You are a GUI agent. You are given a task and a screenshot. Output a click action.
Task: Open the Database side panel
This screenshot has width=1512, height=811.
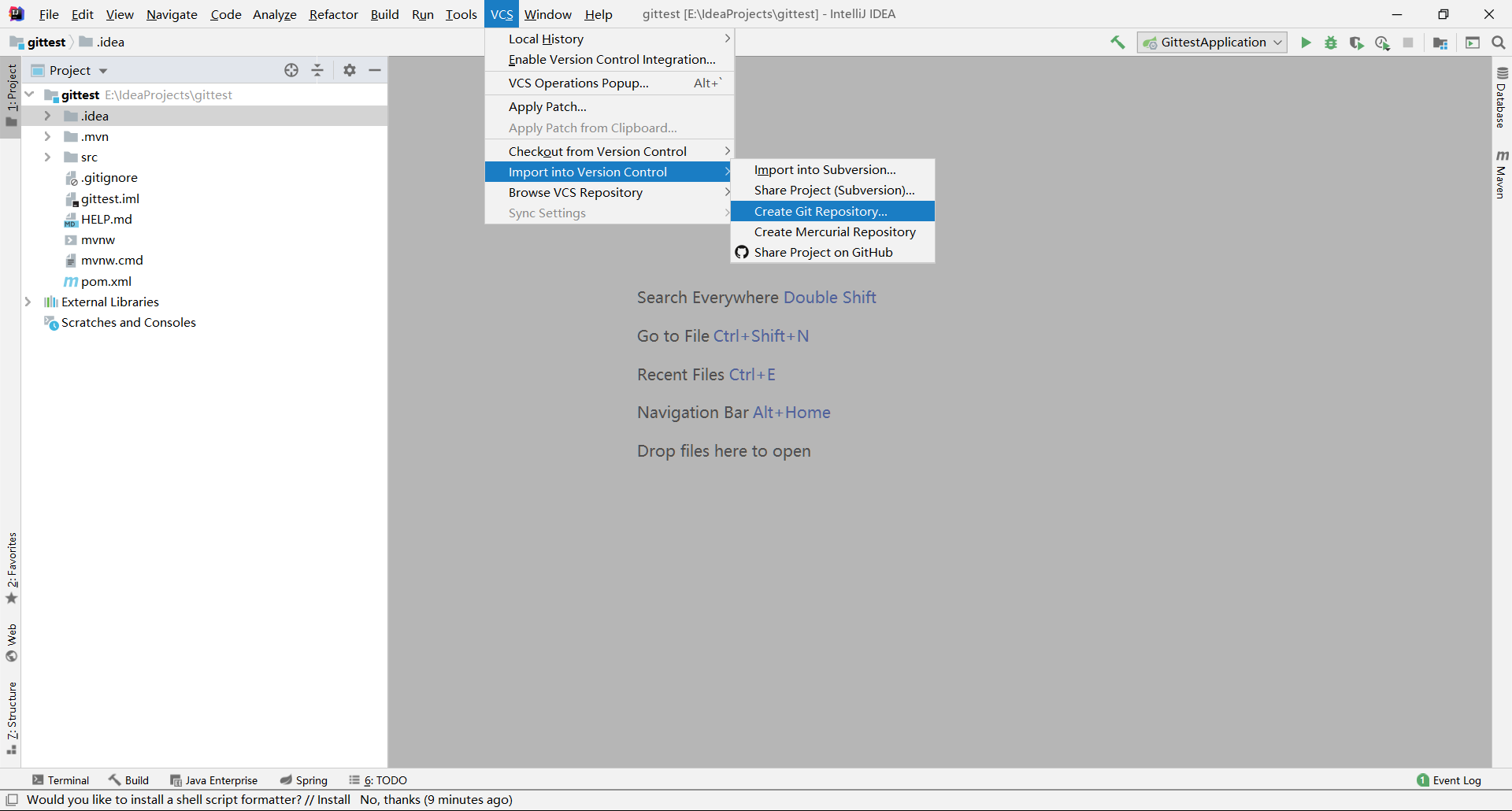1502,98
